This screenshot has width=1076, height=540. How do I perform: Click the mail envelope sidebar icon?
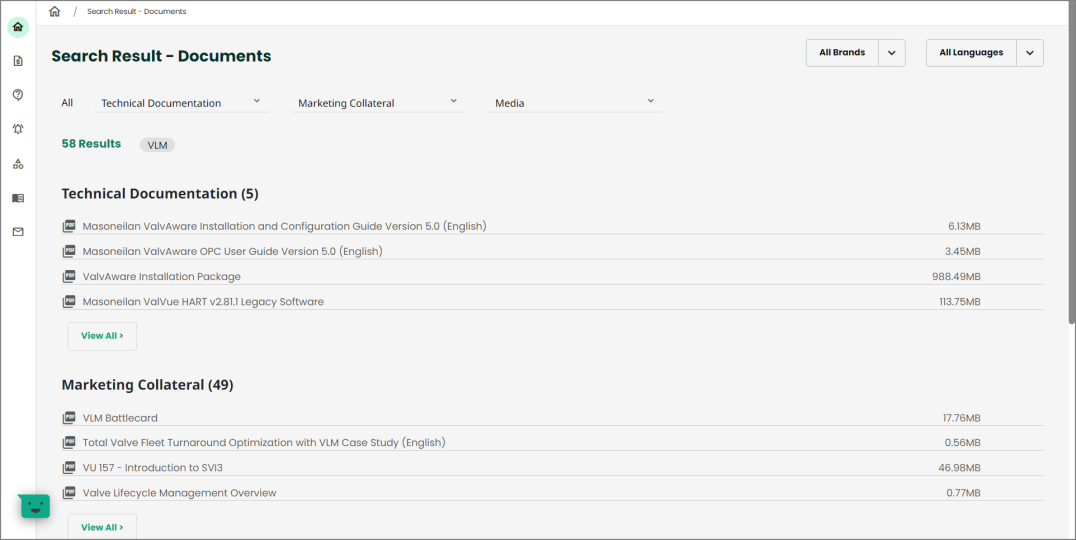point(18,232)
